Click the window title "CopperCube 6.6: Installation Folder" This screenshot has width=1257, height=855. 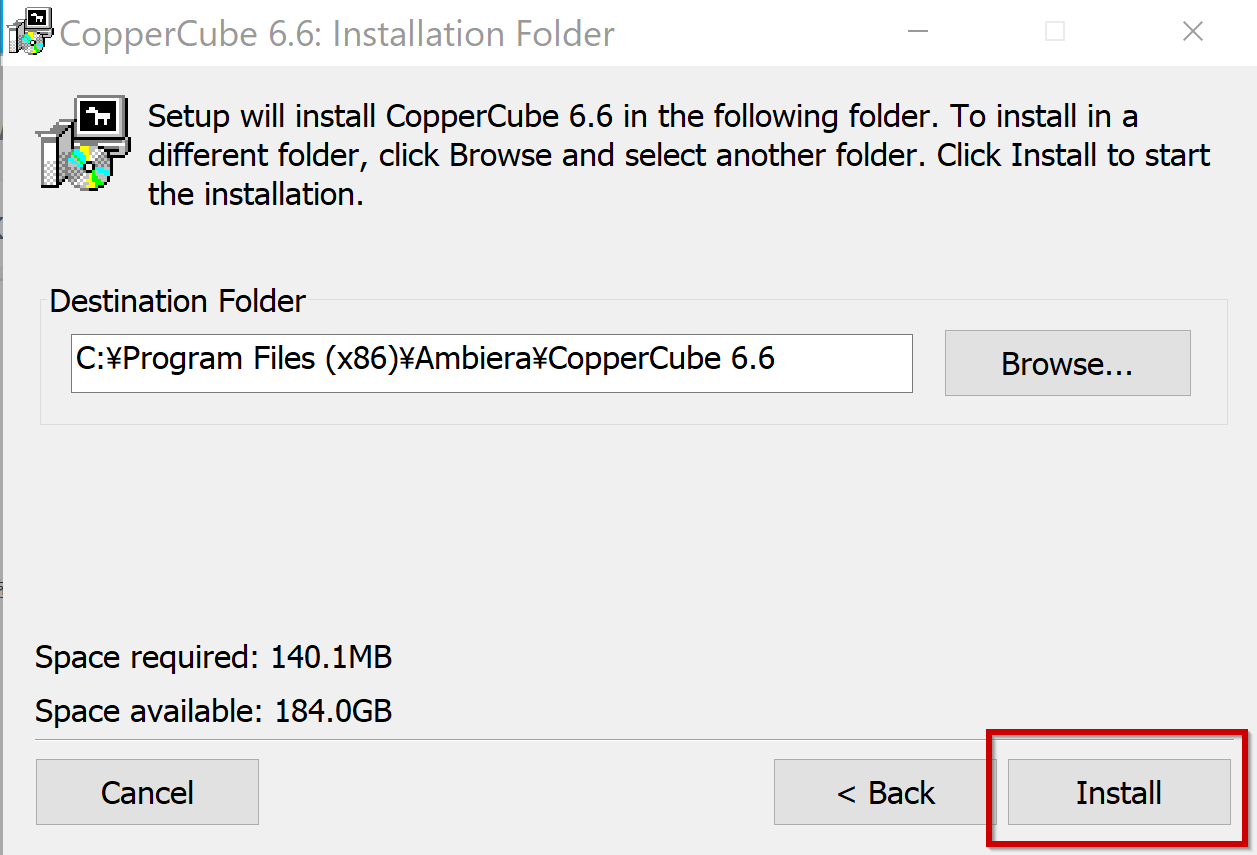coord(337,34)
